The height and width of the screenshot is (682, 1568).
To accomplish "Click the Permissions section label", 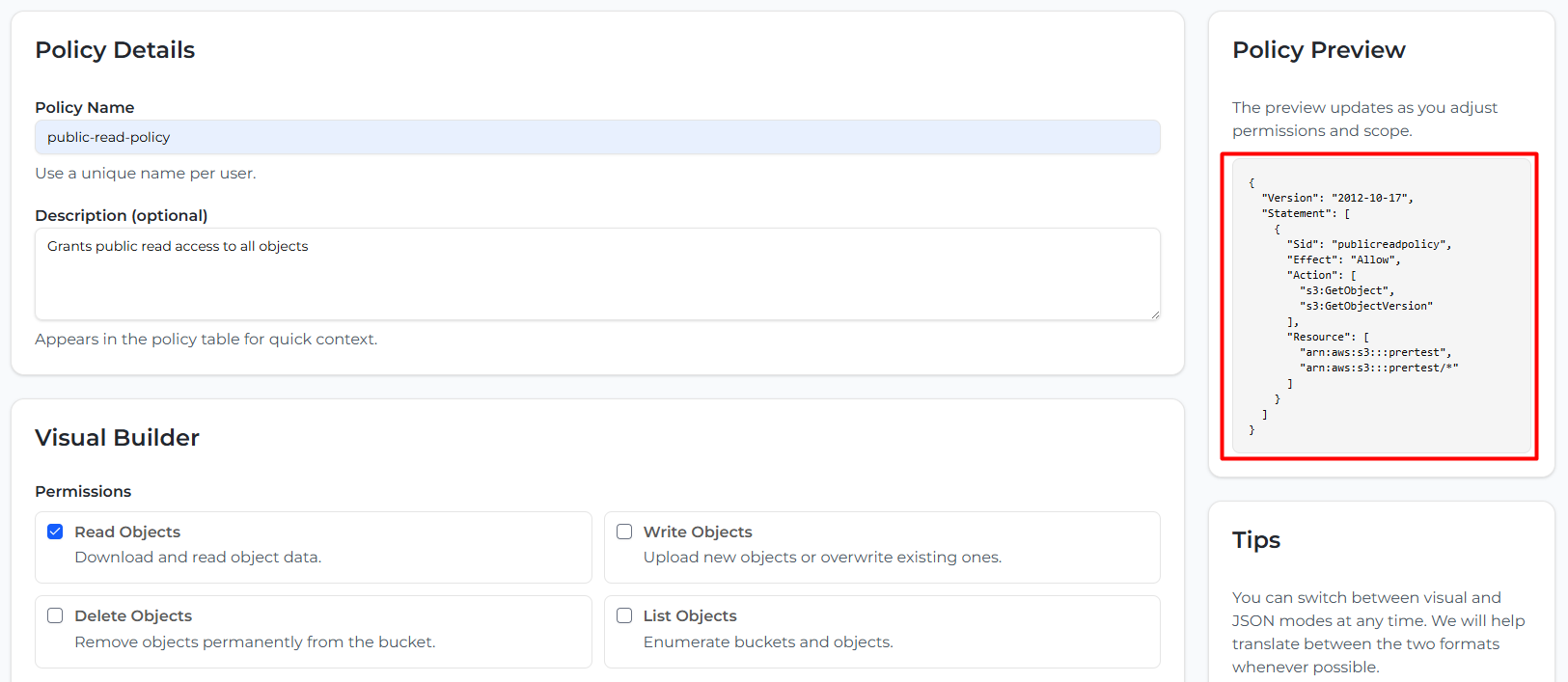I will (83, 491).
